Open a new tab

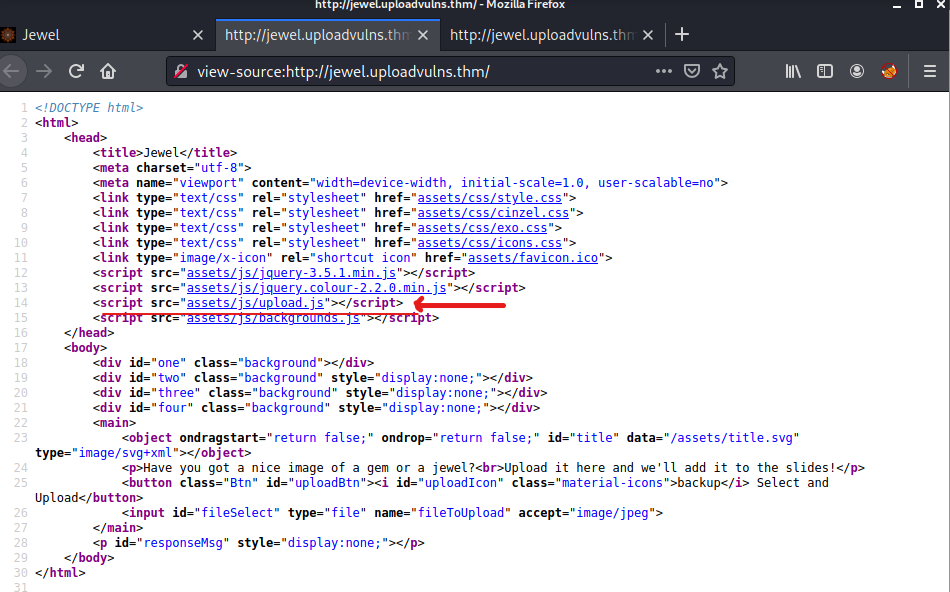pos(682,35)
